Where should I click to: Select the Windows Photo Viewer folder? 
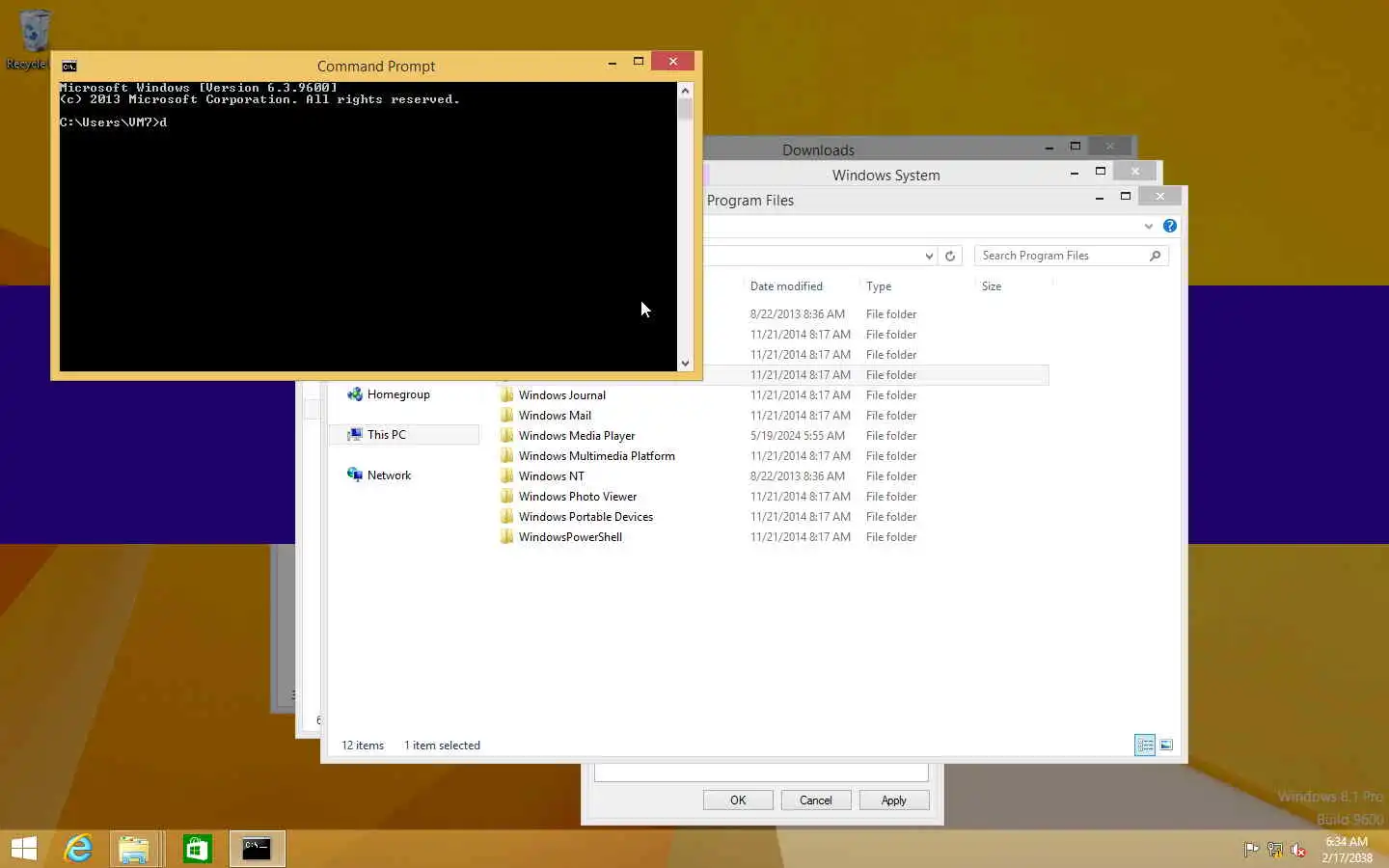(x=578, y=497)
